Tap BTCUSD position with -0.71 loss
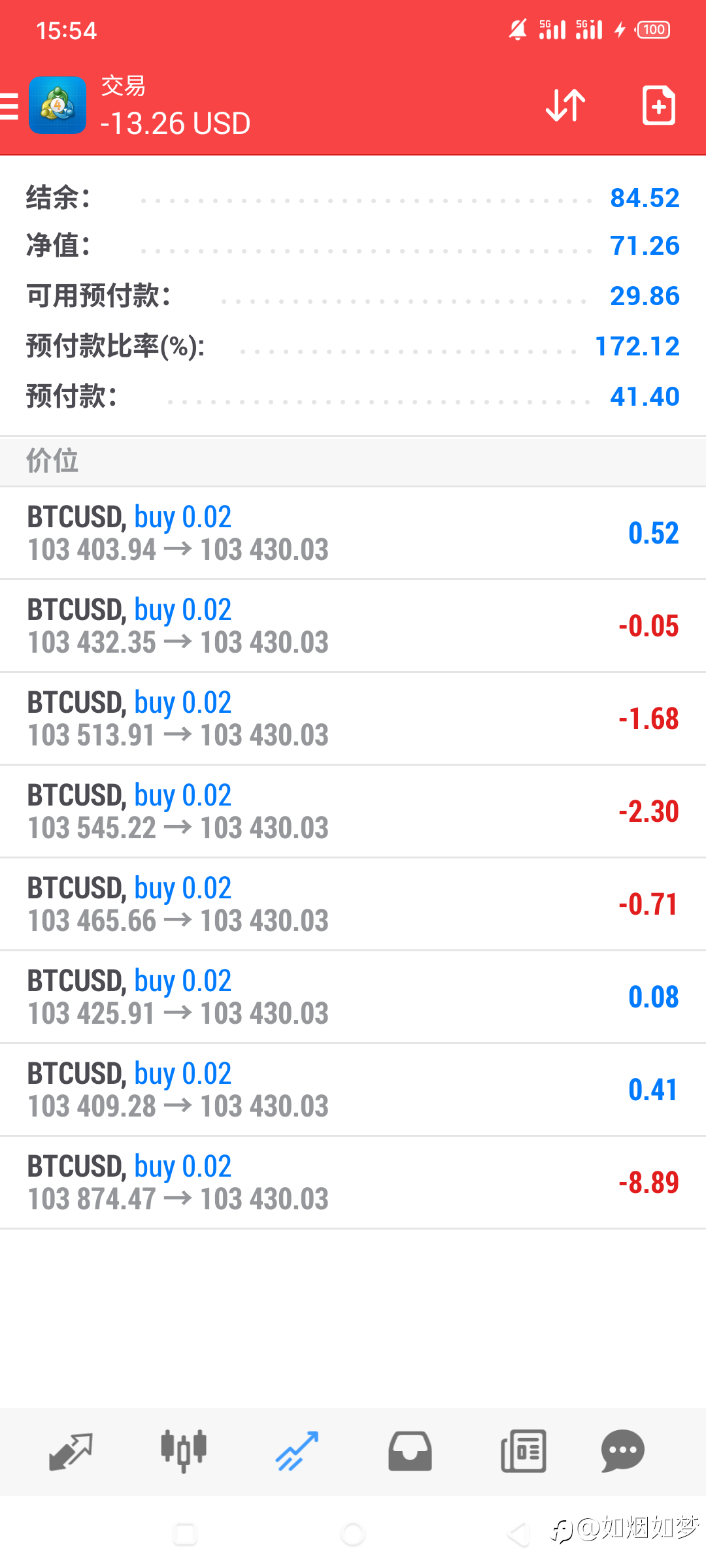This screenshot has width=706, height=1568. click(353, 904)
